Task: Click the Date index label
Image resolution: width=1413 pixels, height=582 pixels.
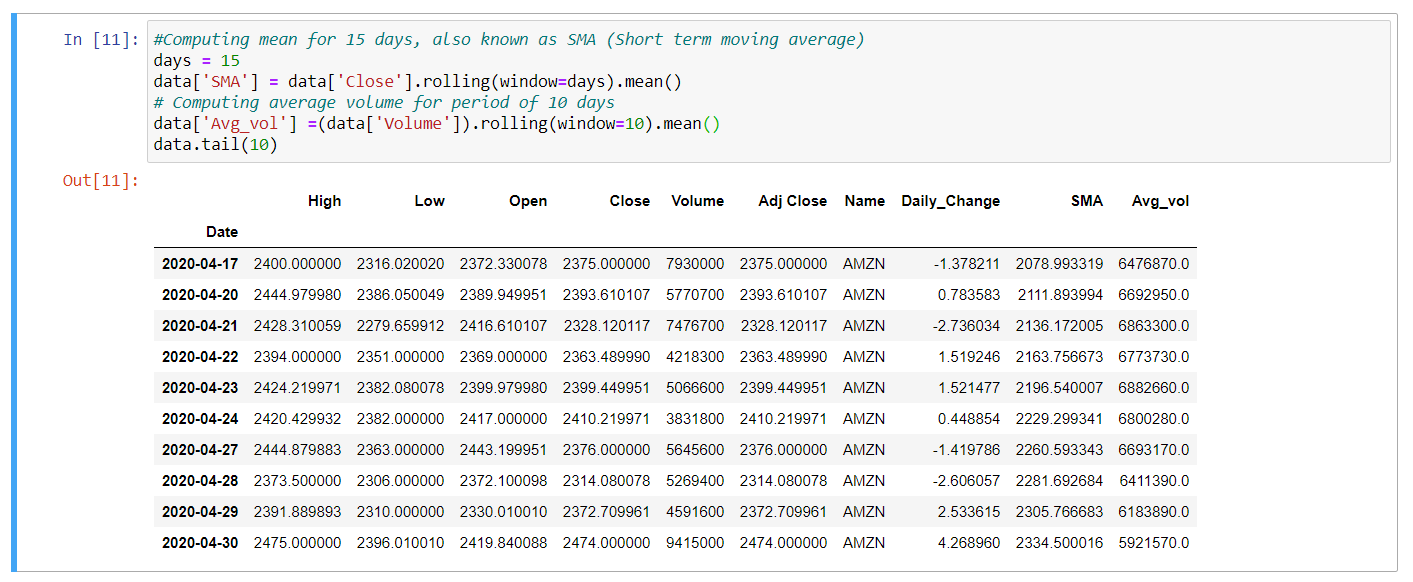Action: point(222,232)
